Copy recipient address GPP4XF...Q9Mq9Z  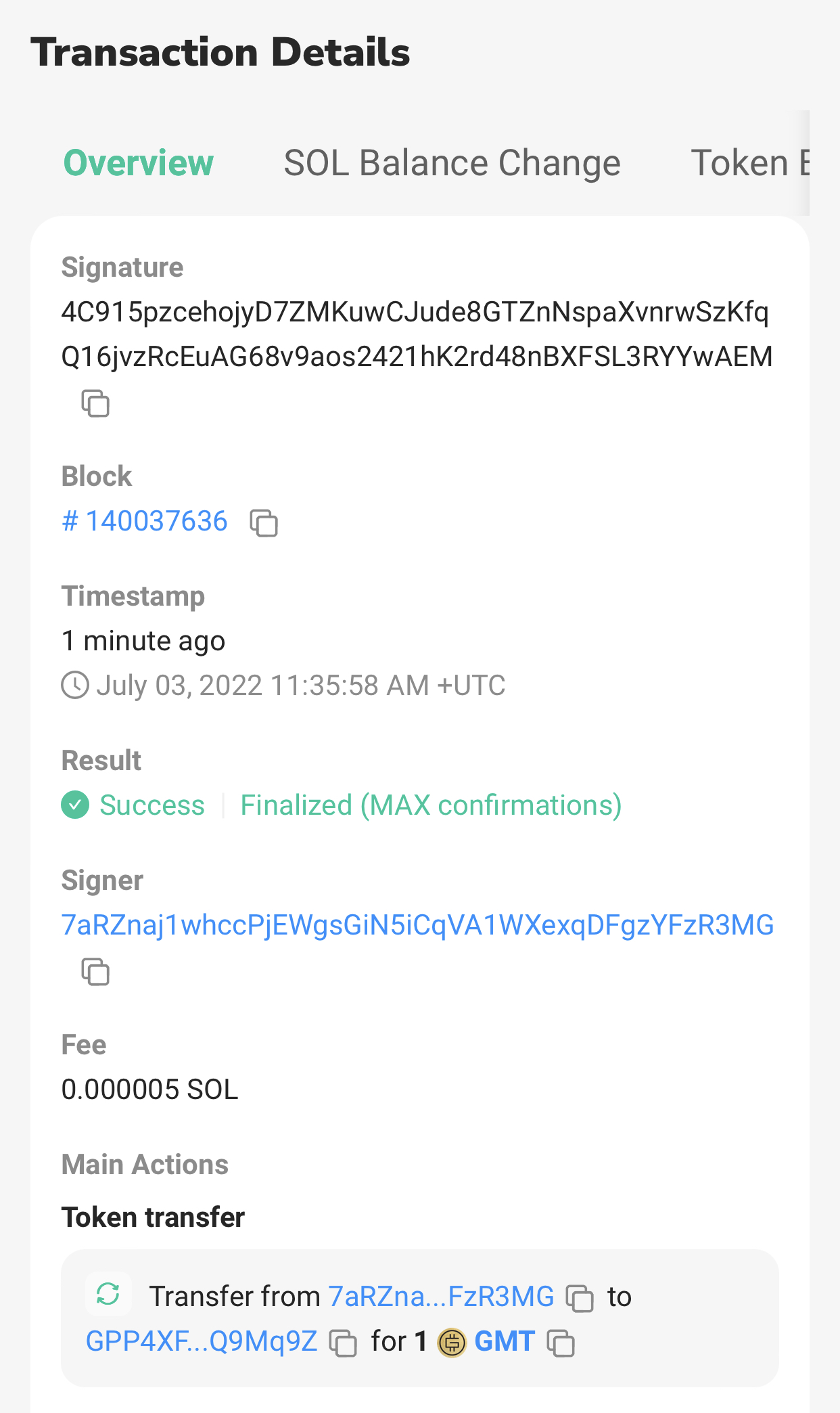[x=343, y=1343]
